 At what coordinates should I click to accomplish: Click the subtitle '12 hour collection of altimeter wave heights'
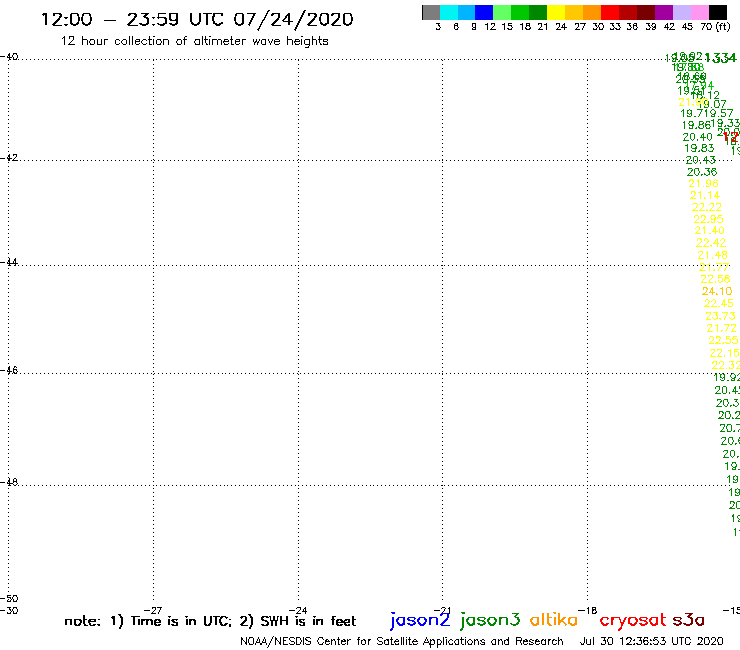(194, 41)
